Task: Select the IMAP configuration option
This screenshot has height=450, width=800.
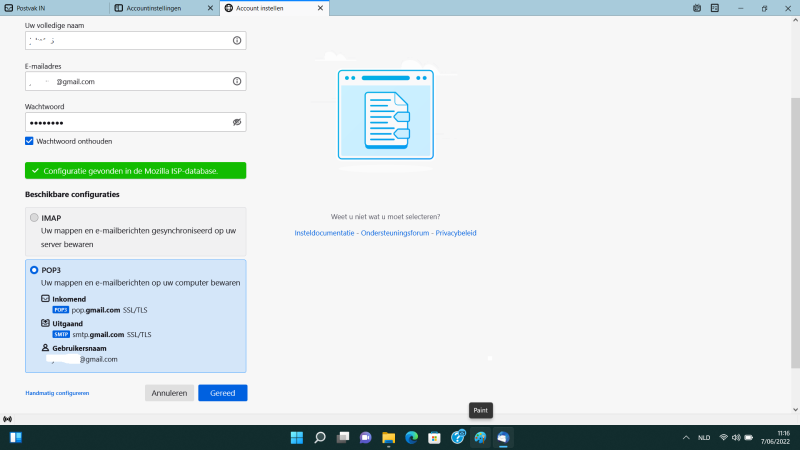Action: point(34,218)
